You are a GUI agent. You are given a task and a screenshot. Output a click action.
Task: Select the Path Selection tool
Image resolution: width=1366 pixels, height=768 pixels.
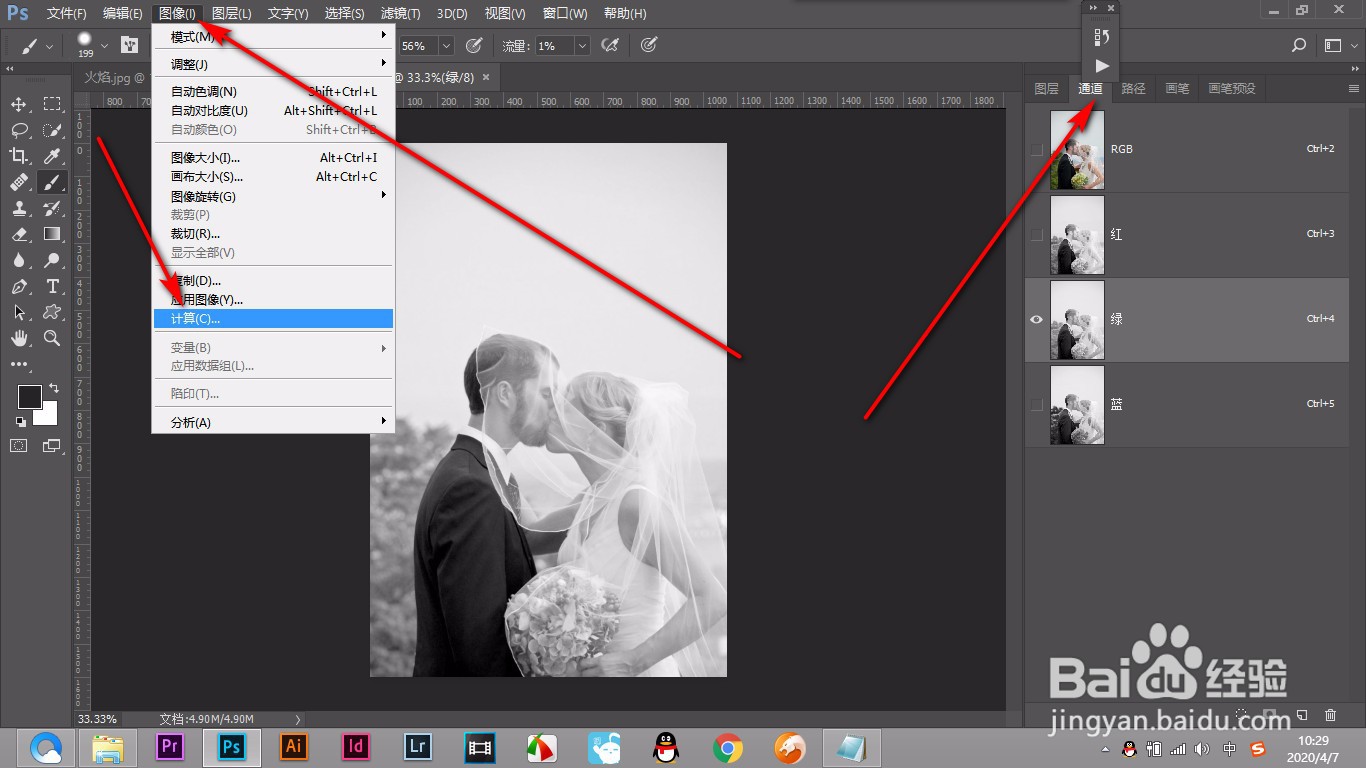tap(19, 312)
